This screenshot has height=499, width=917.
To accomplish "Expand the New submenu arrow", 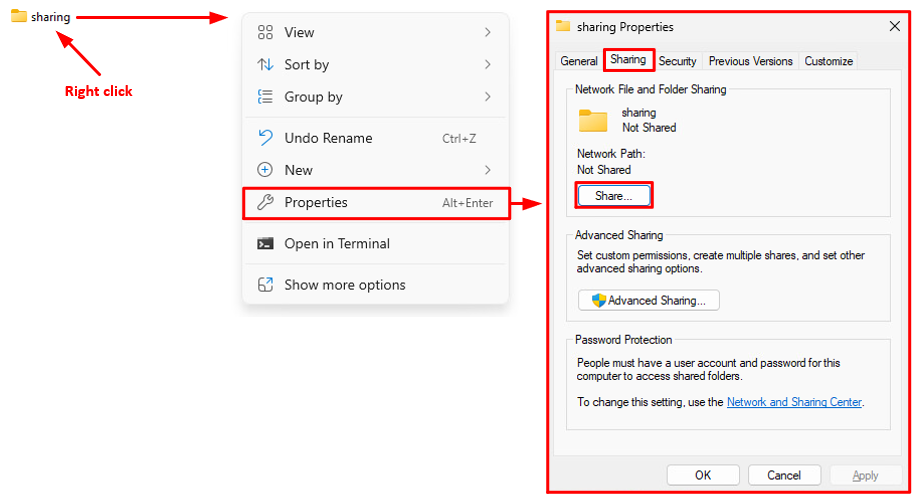I will click(488, 170).
